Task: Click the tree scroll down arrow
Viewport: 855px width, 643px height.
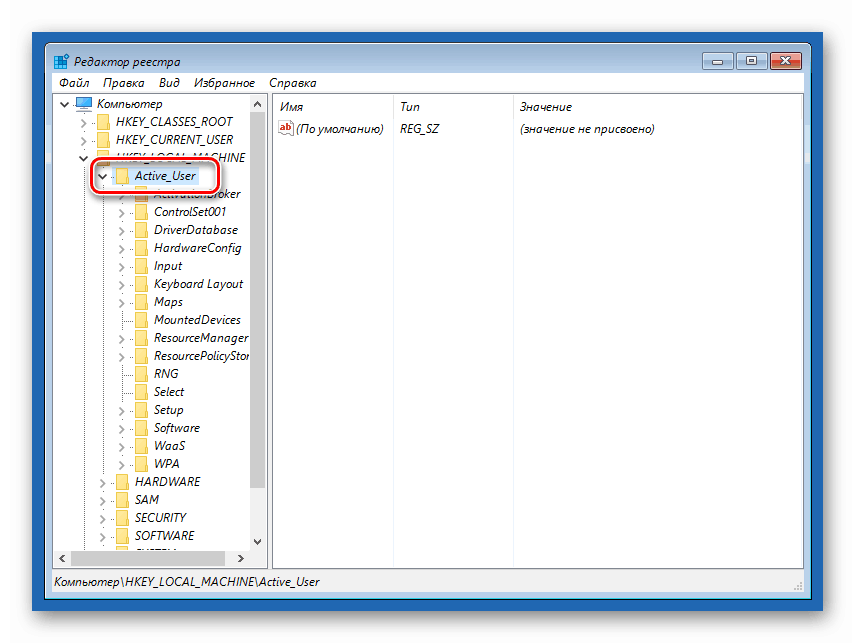Action: click(x=257, y=542)
